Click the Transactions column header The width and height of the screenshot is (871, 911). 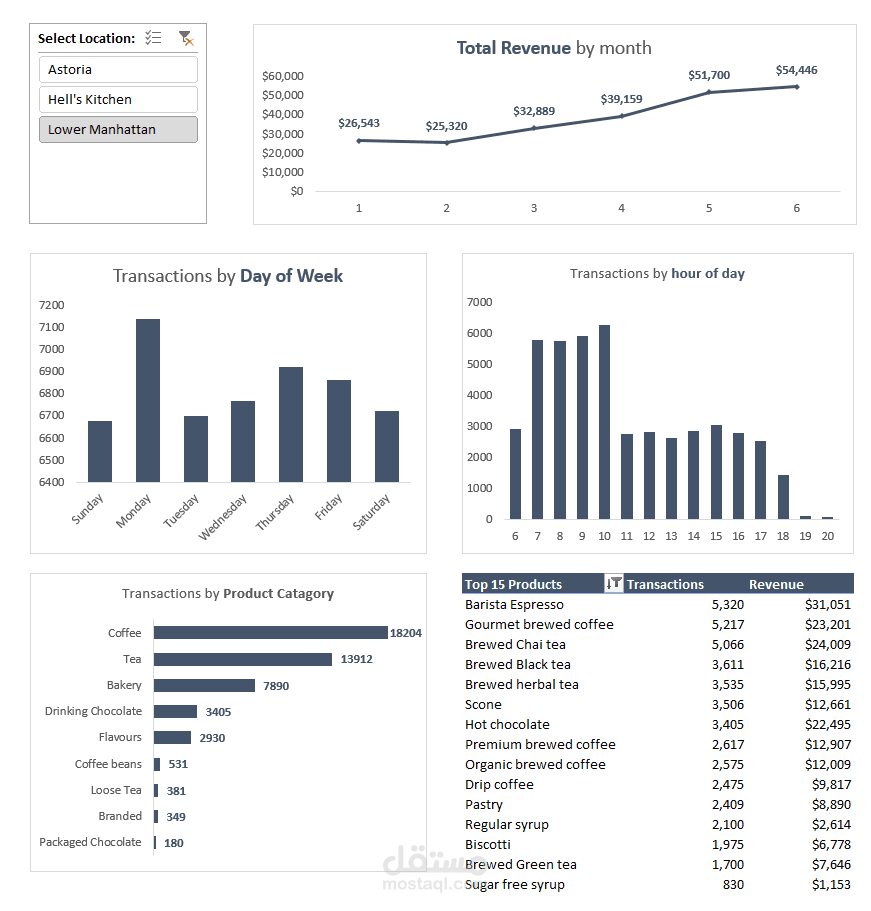pyautogui.click(x=665, y=584)
